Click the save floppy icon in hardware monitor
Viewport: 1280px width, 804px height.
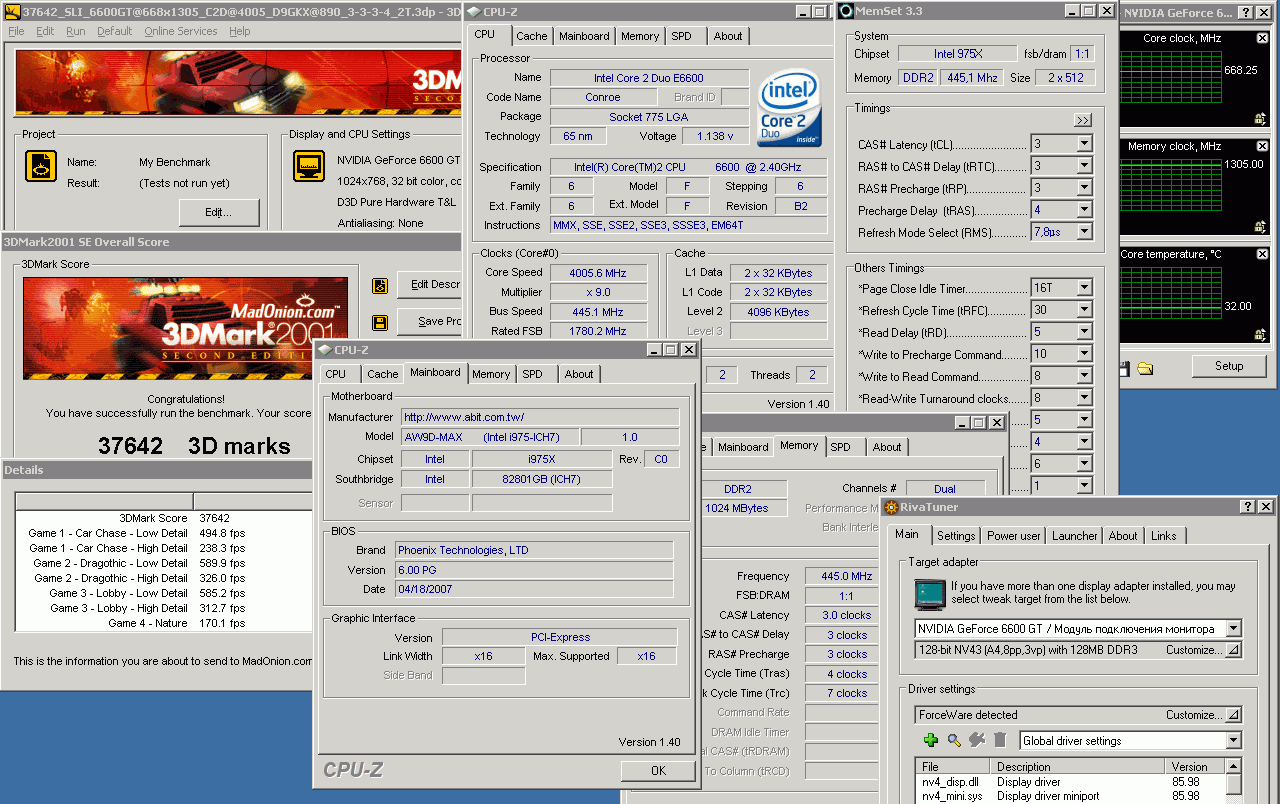pyautogui.click(x=1124, y=368)
